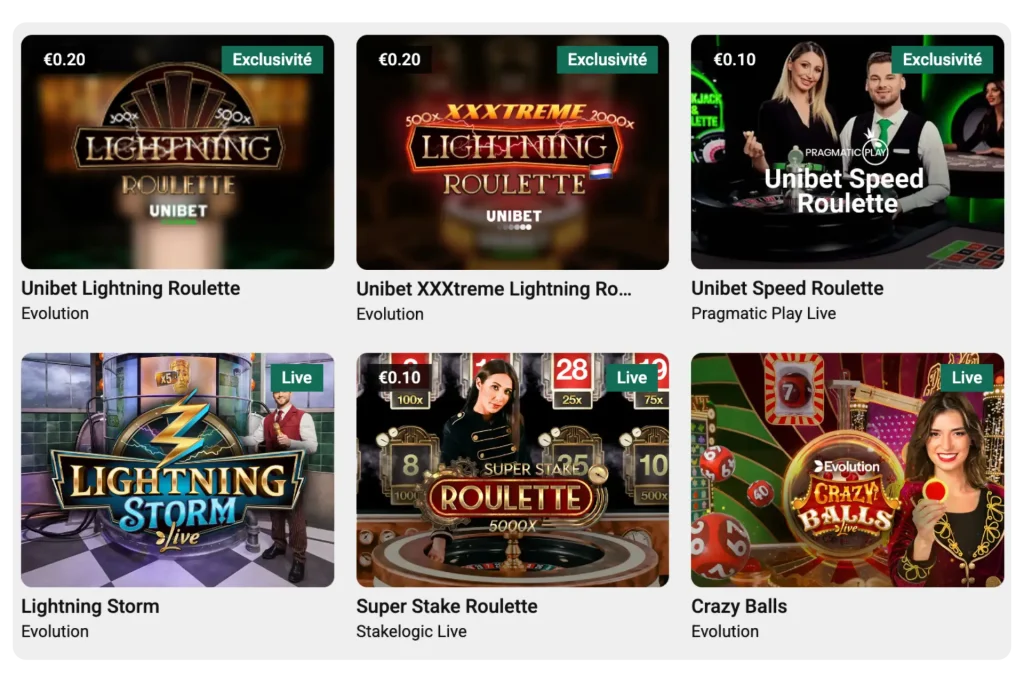Image resolution: width=1024 pixels, height=683 pixels.
Task: Click the Super Stake Roulette title text
Action: [447, 606]
